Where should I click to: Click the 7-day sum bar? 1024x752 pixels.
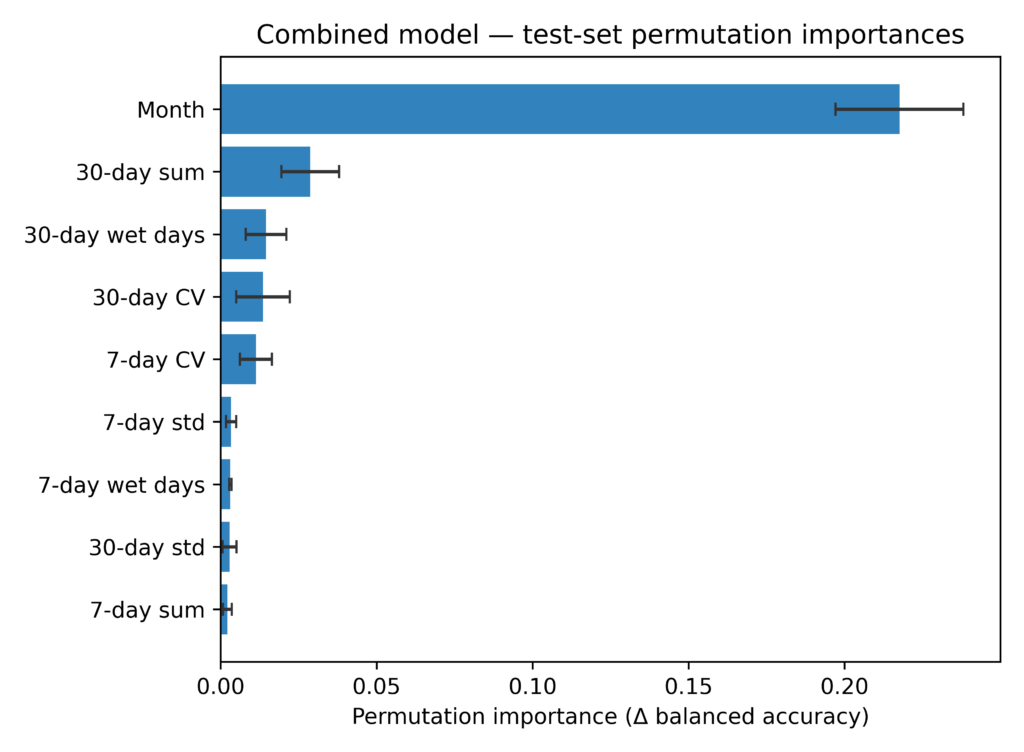click(x=225, y=609)
